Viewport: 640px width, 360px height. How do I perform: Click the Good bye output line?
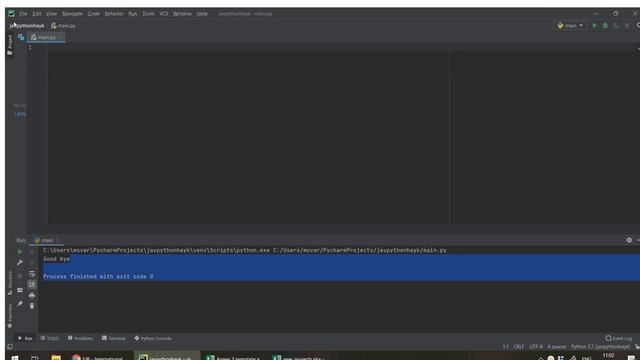click(56, 259)
